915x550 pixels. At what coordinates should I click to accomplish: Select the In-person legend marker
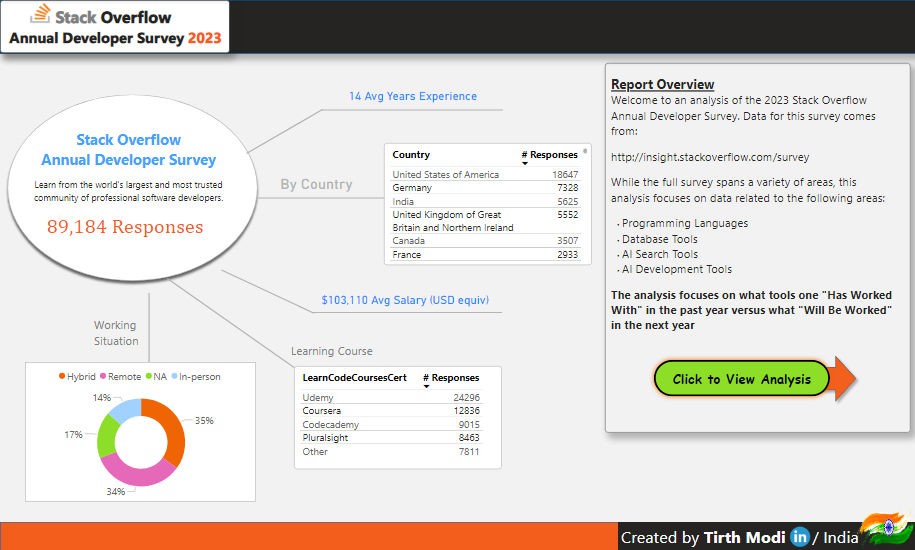pyautogui.click(x=174, y=377)
